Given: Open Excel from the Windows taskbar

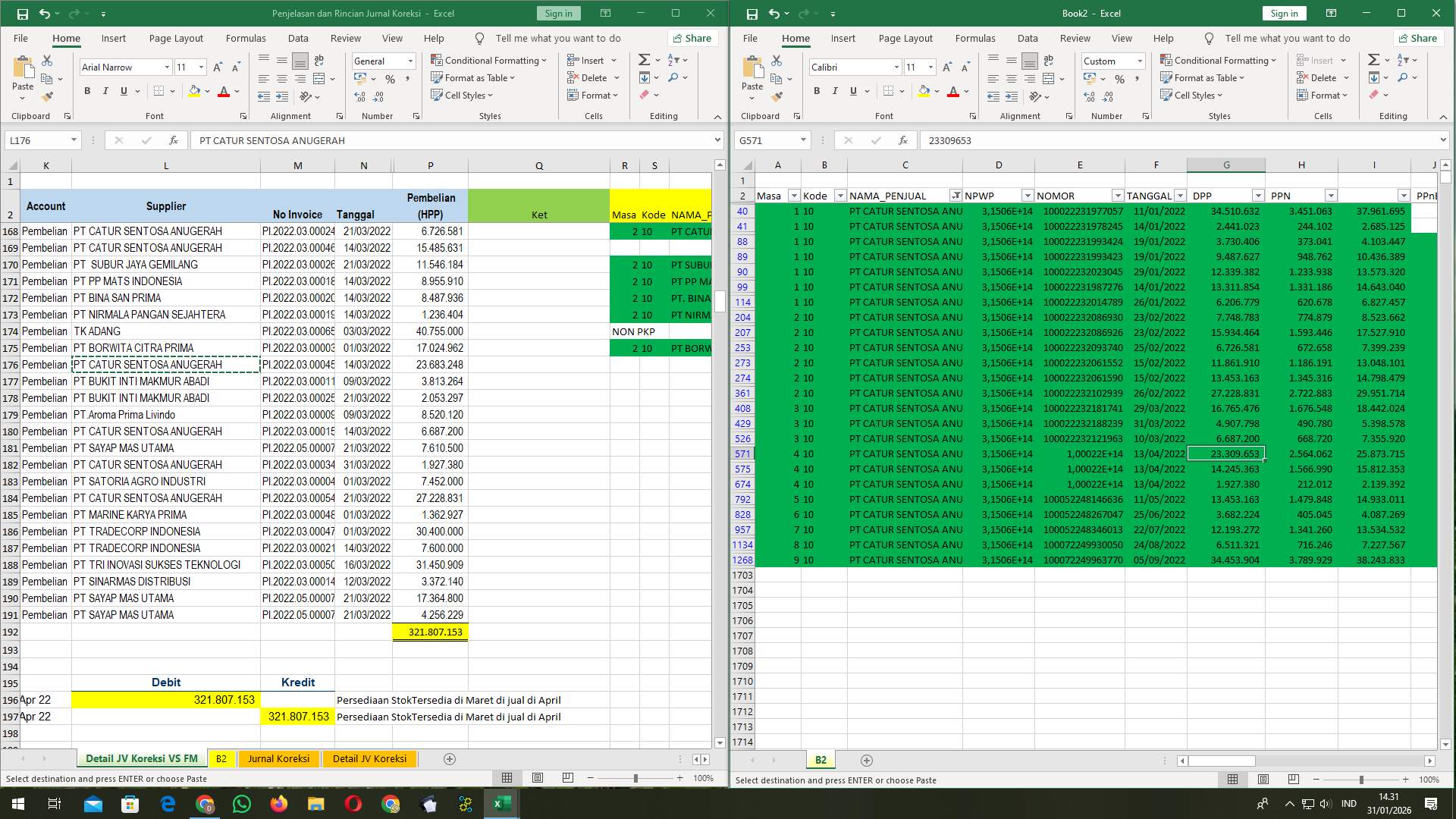Looking at the screenshot, I should pyautogui.click(x=501, y=803).
